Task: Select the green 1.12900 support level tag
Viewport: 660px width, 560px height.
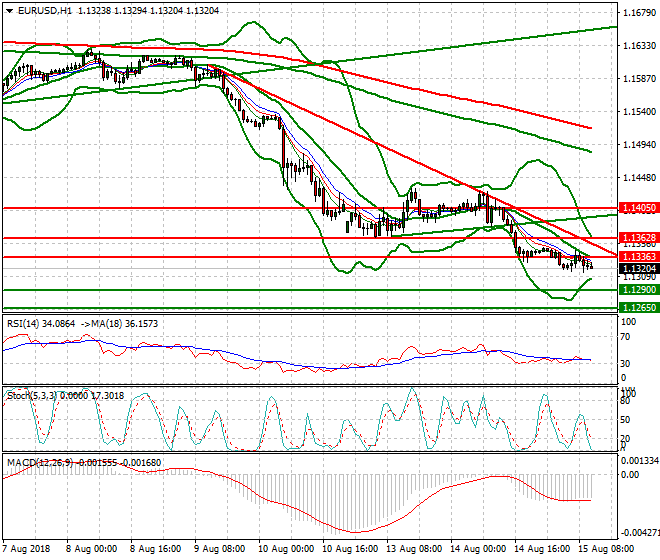Action: point(639,289)
